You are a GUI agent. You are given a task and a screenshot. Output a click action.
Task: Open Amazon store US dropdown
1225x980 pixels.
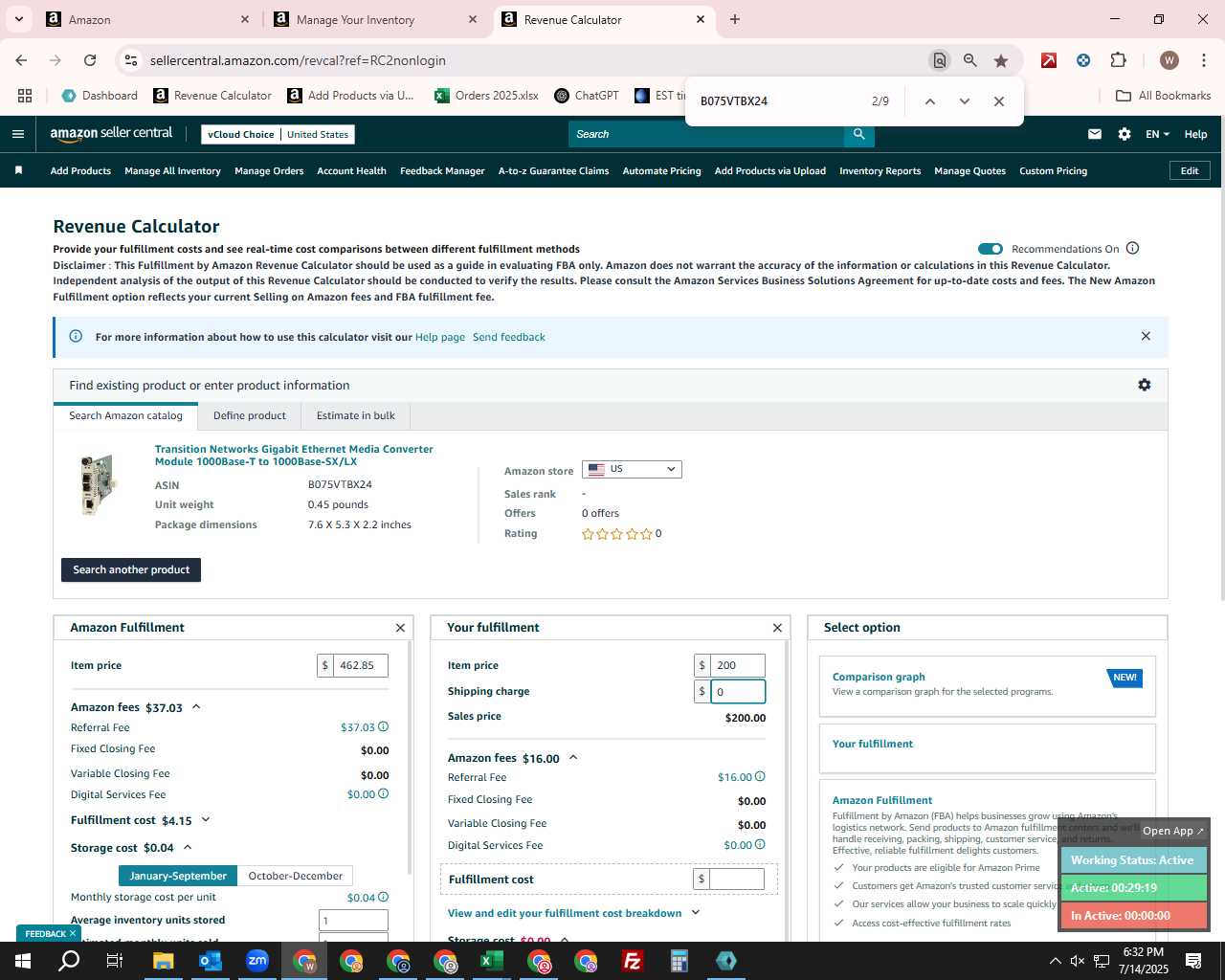(632, 469)
